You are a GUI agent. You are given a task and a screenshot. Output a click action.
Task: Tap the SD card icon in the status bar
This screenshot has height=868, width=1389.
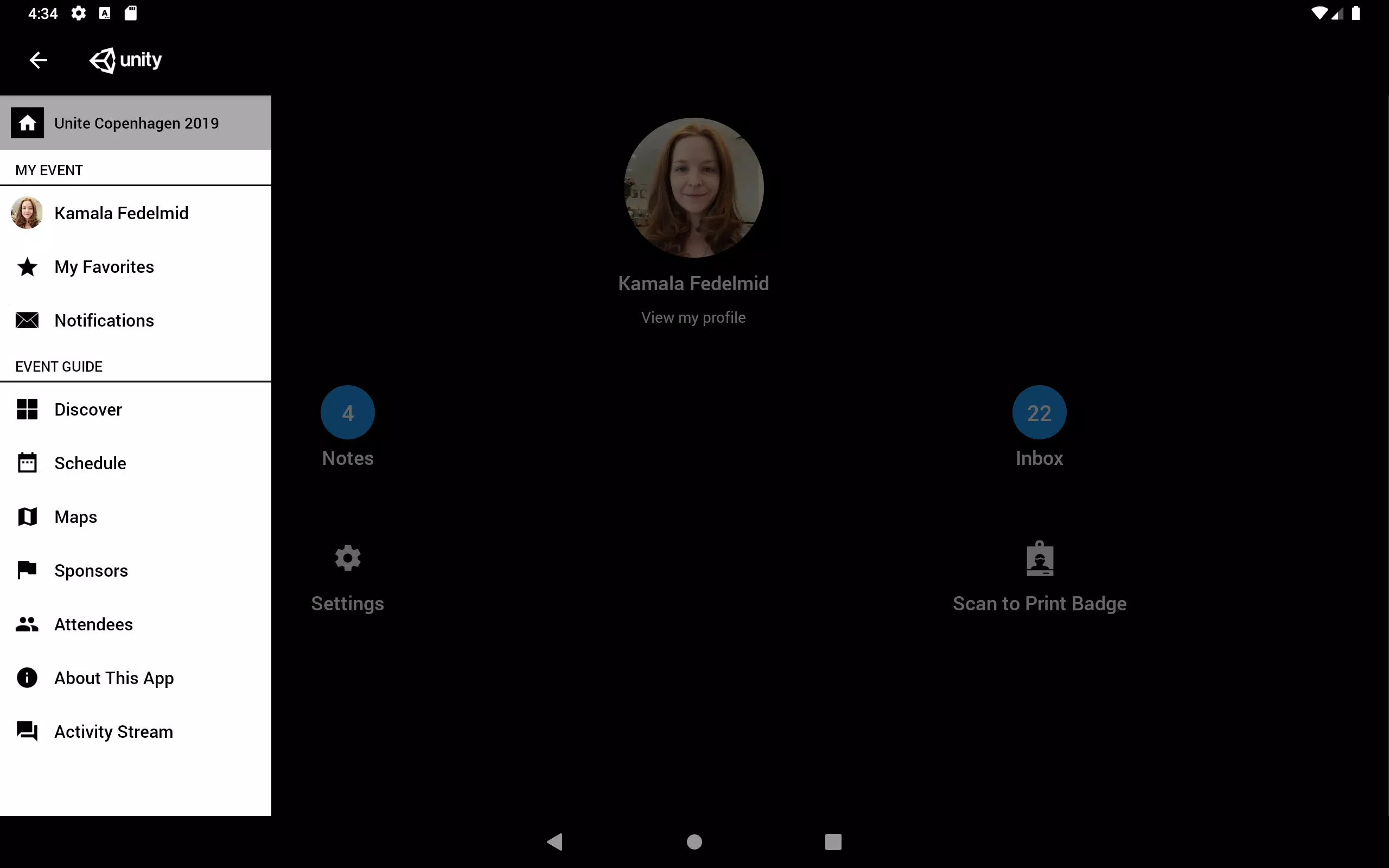point(131,13)
